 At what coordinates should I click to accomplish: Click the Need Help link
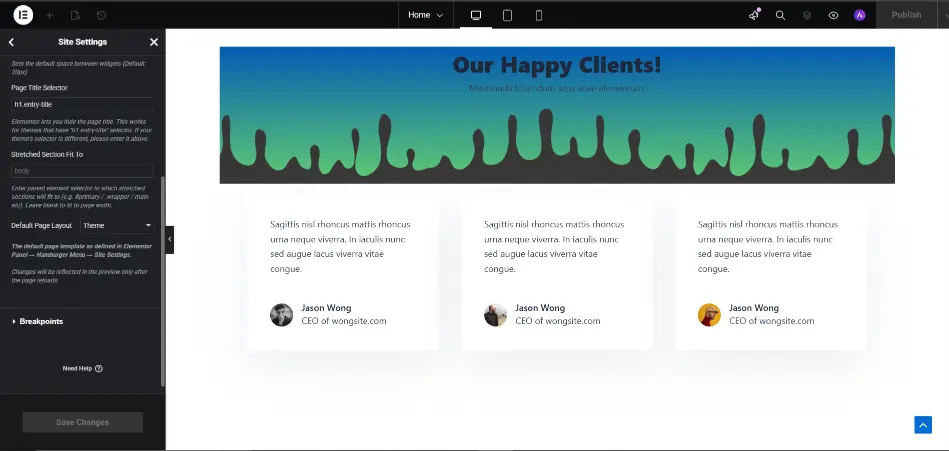(82, 368)
